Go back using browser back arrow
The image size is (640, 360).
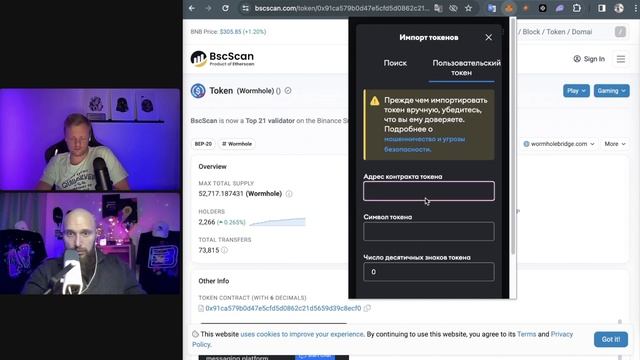click(x=192, y=8)
